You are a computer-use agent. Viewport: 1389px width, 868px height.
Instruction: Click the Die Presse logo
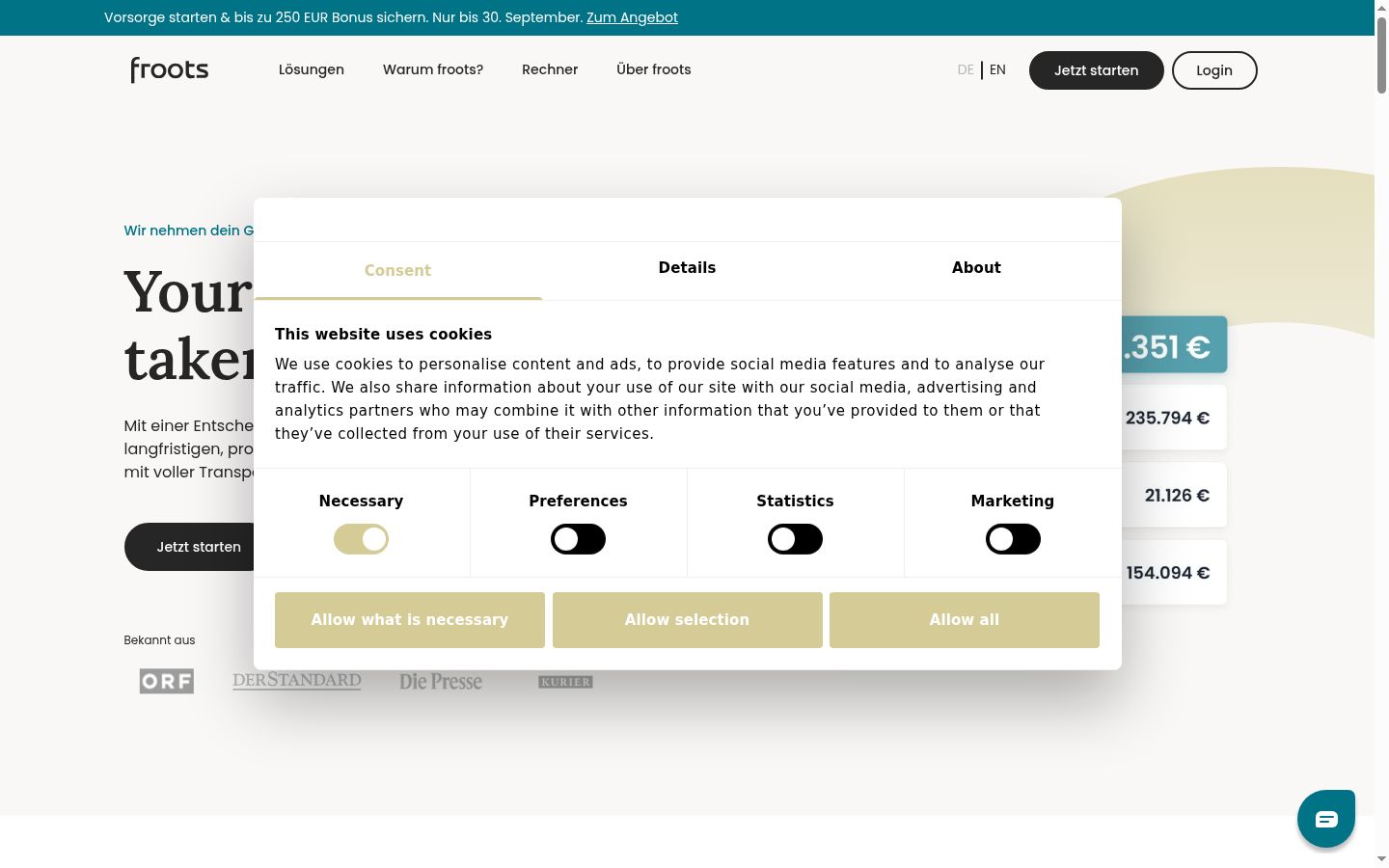click(441, 682)
